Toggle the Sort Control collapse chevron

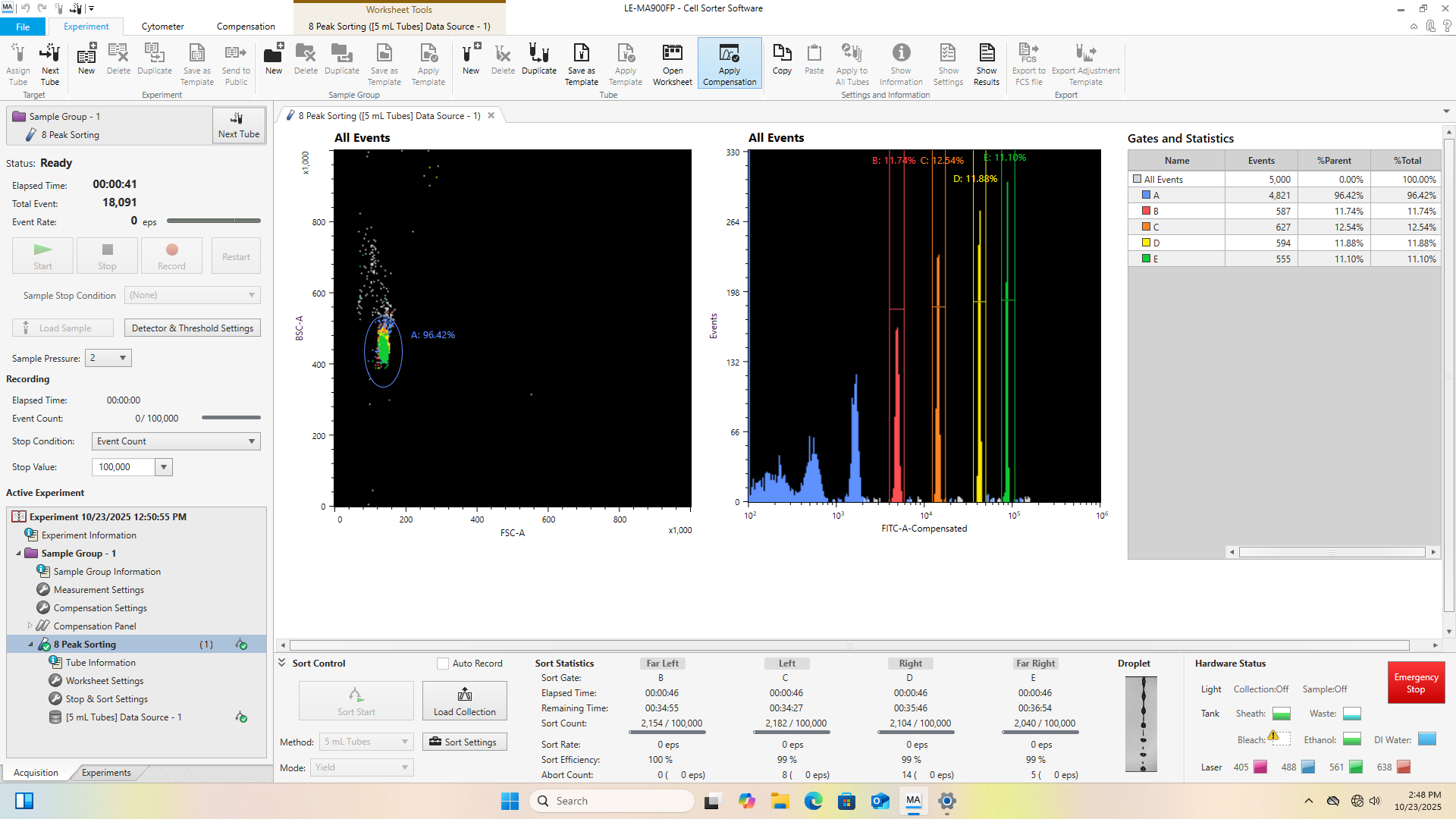(282, 663)
